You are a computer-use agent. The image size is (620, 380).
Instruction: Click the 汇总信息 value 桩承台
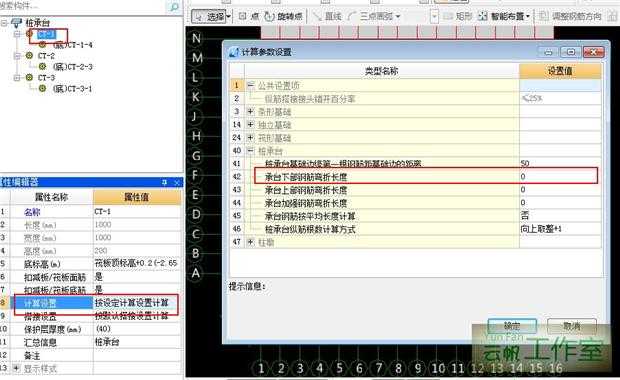(137, 342)
